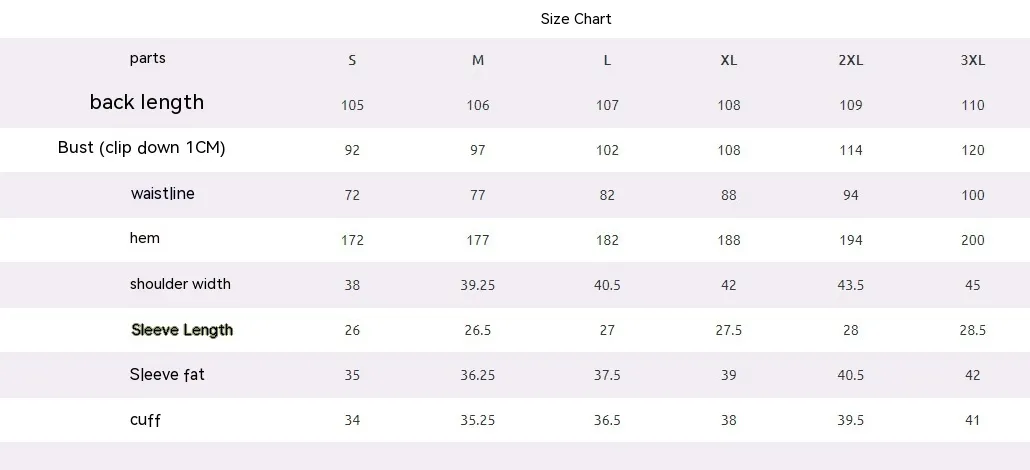
Task: Select the Bust (clip down 1CM) label
Action: tap(142, 148)
